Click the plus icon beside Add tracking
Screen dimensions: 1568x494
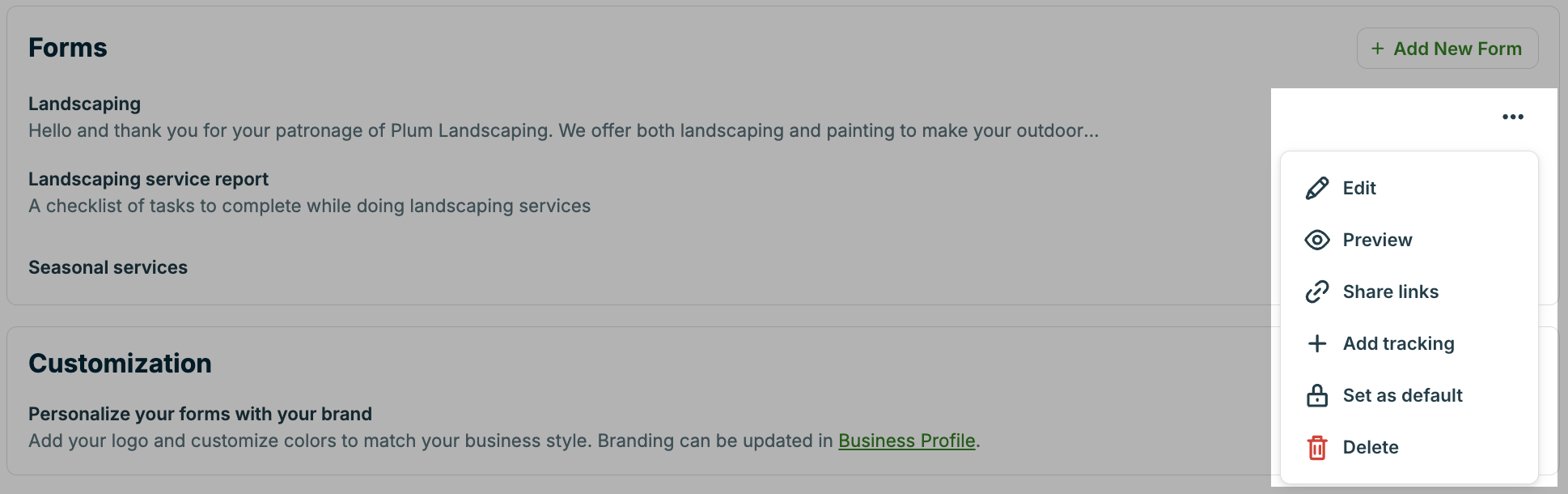coord(1317,343)
